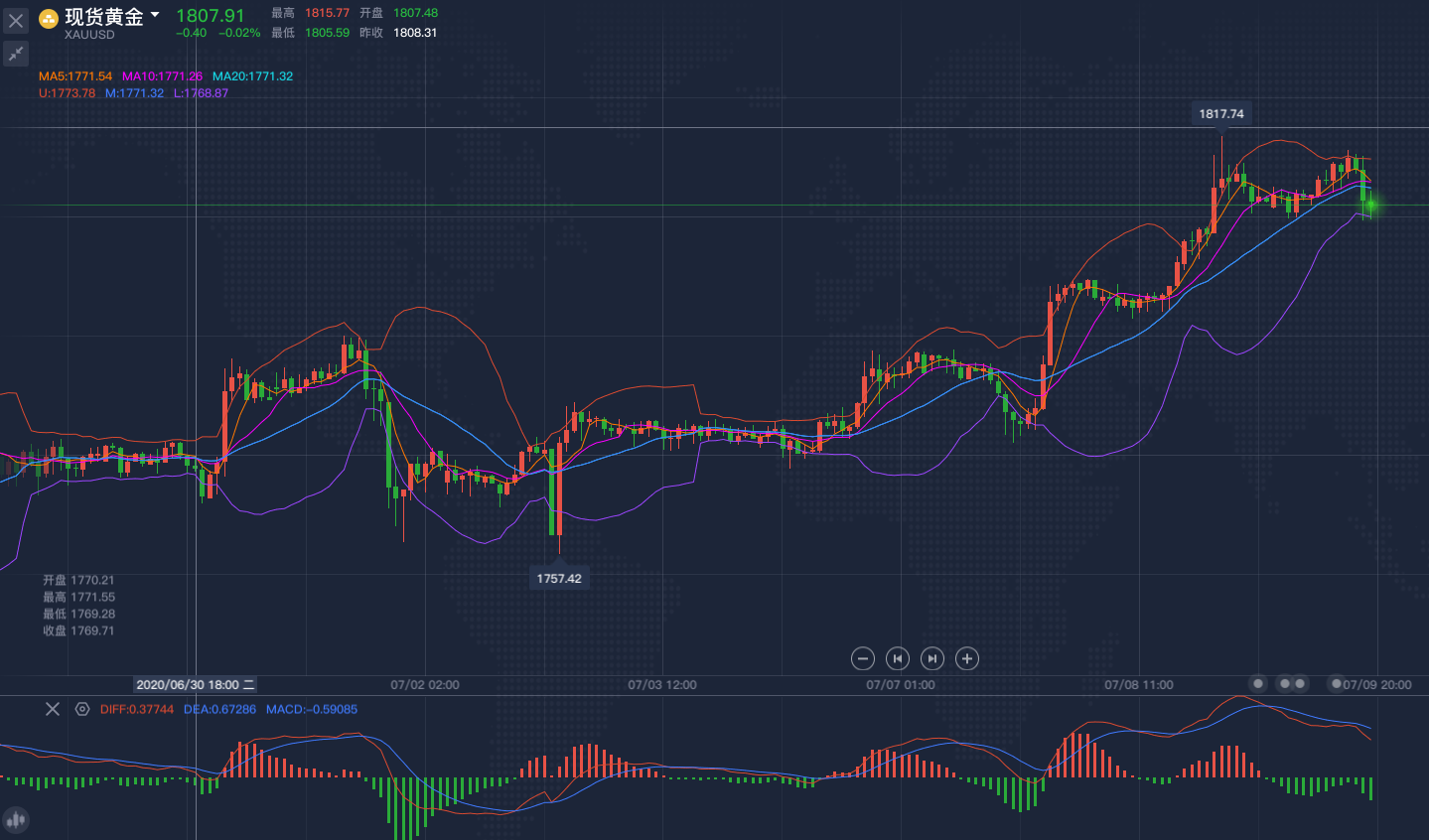The width and height of the screenshot is (1429, 840).
Task: Click the event dot beside 07/09 20:00
Action: coord(1337,684)
